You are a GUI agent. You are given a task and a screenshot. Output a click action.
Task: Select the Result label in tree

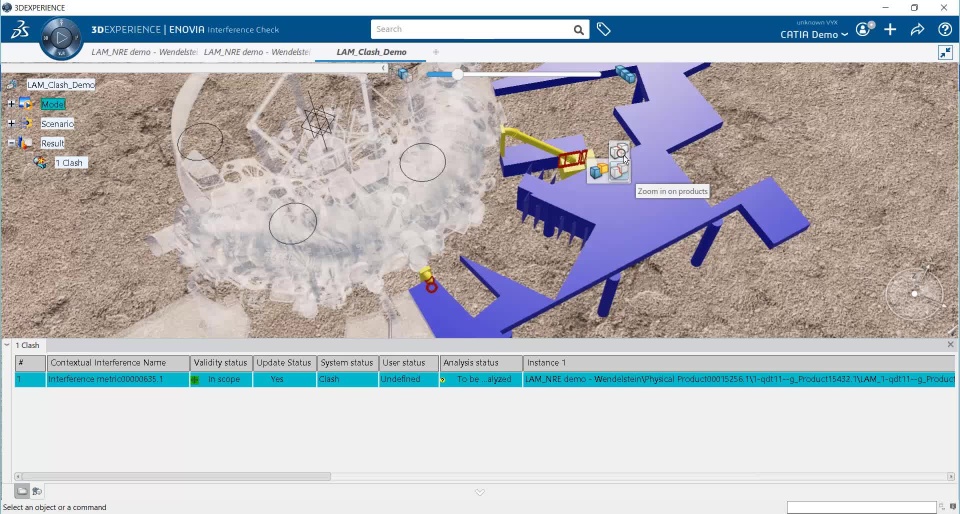pos(53,144)
